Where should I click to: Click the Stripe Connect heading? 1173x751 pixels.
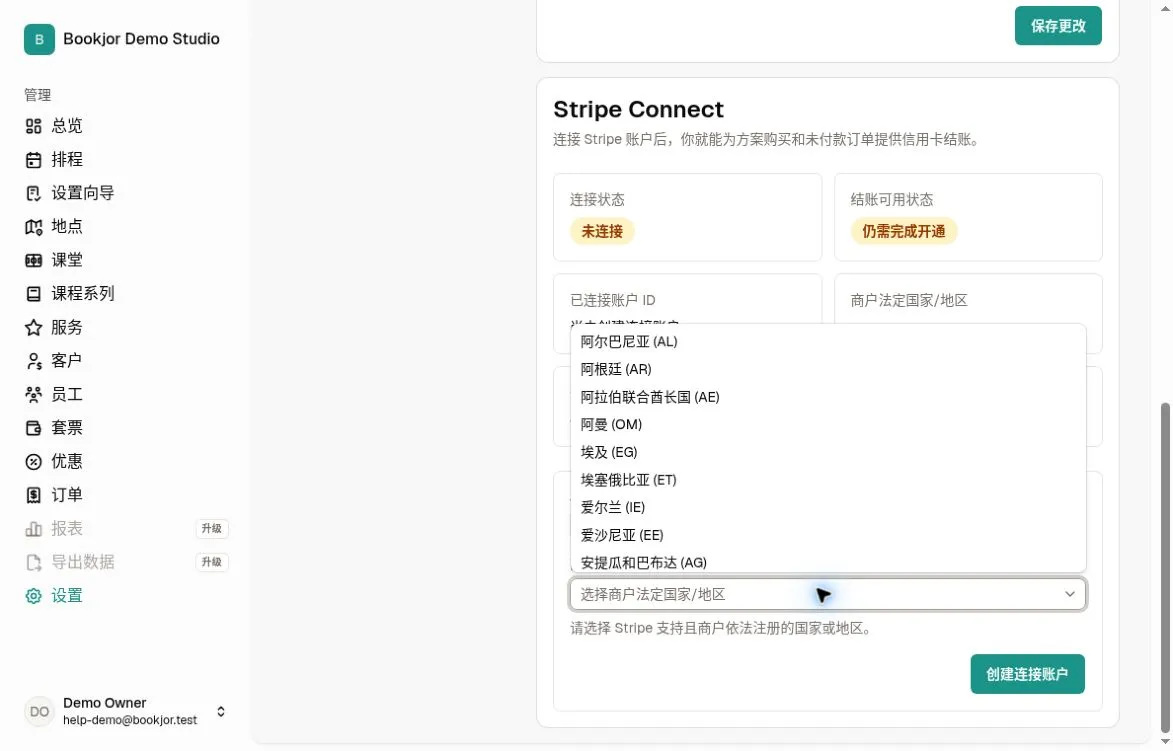coord(638,109)
